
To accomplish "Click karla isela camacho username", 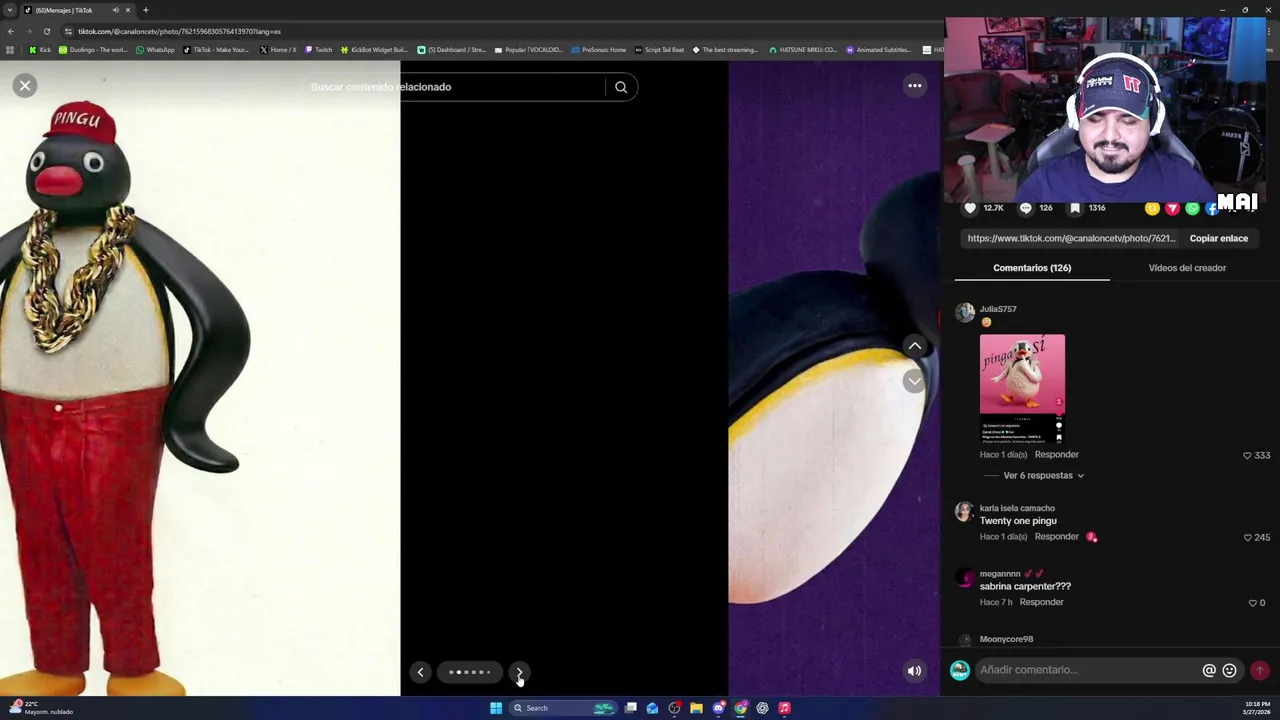I will pos(1017,508).
